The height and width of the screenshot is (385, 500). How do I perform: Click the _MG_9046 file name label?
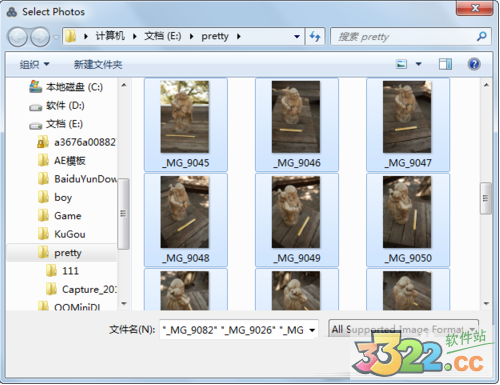point(297,163)
